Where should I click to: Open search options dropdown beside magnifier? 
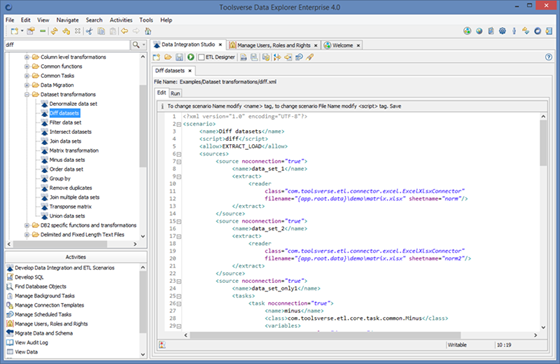(x=144, y=45)
